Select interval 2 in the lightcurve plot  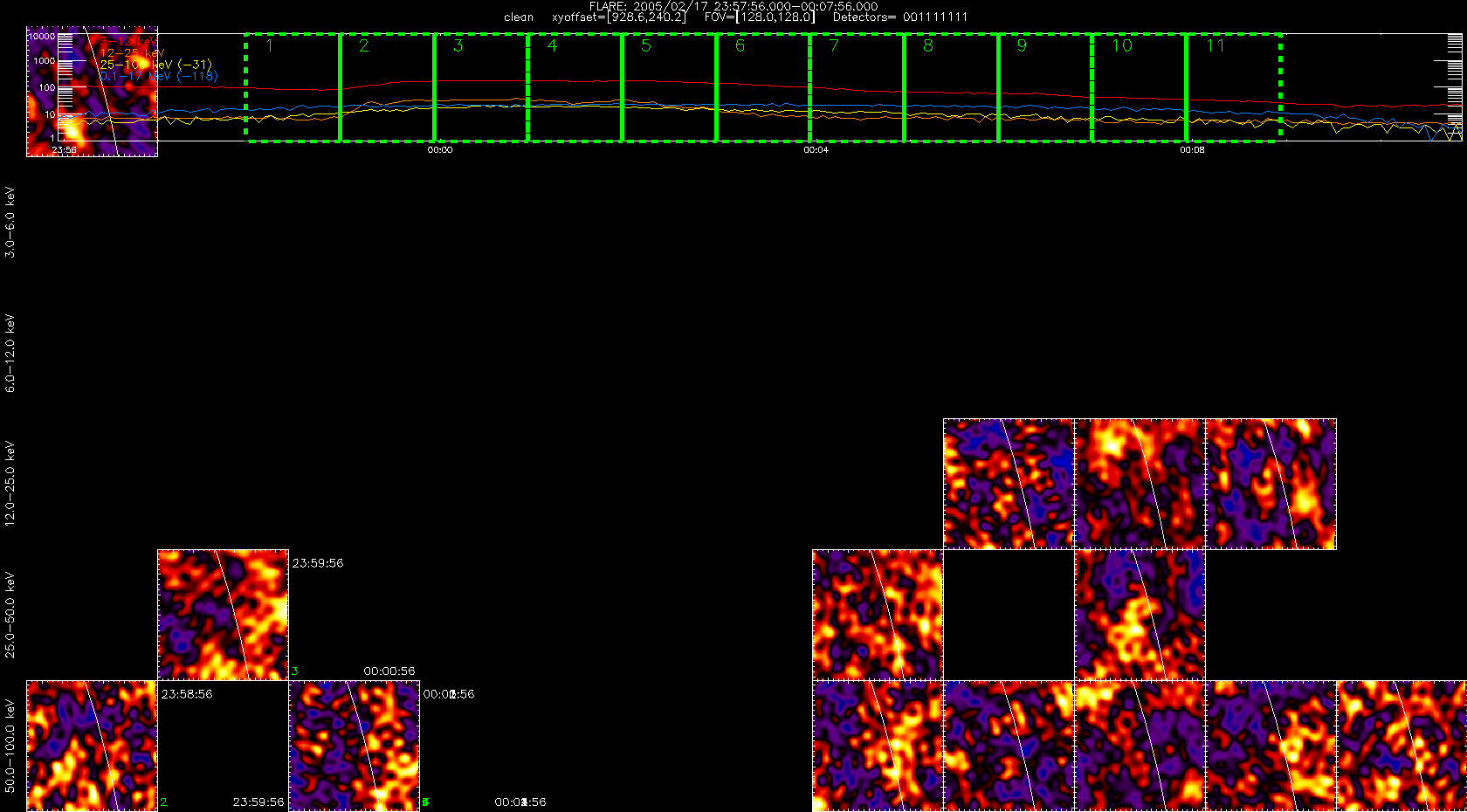[387, 87]
